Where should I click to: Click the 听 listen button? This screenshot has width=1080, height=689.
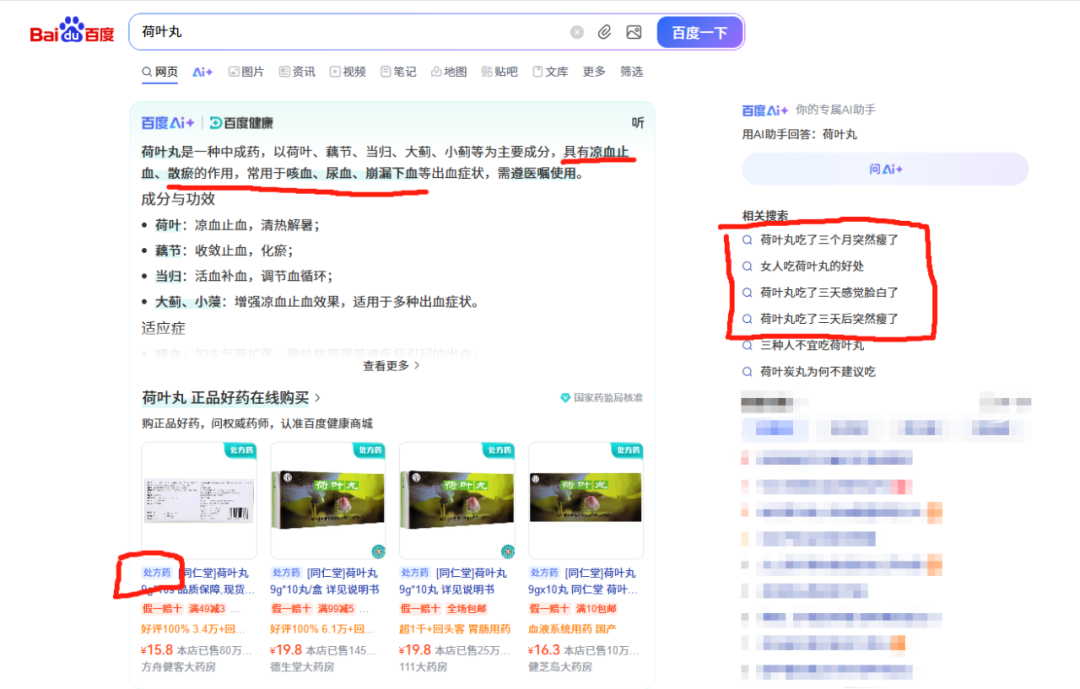click(638, 123)
